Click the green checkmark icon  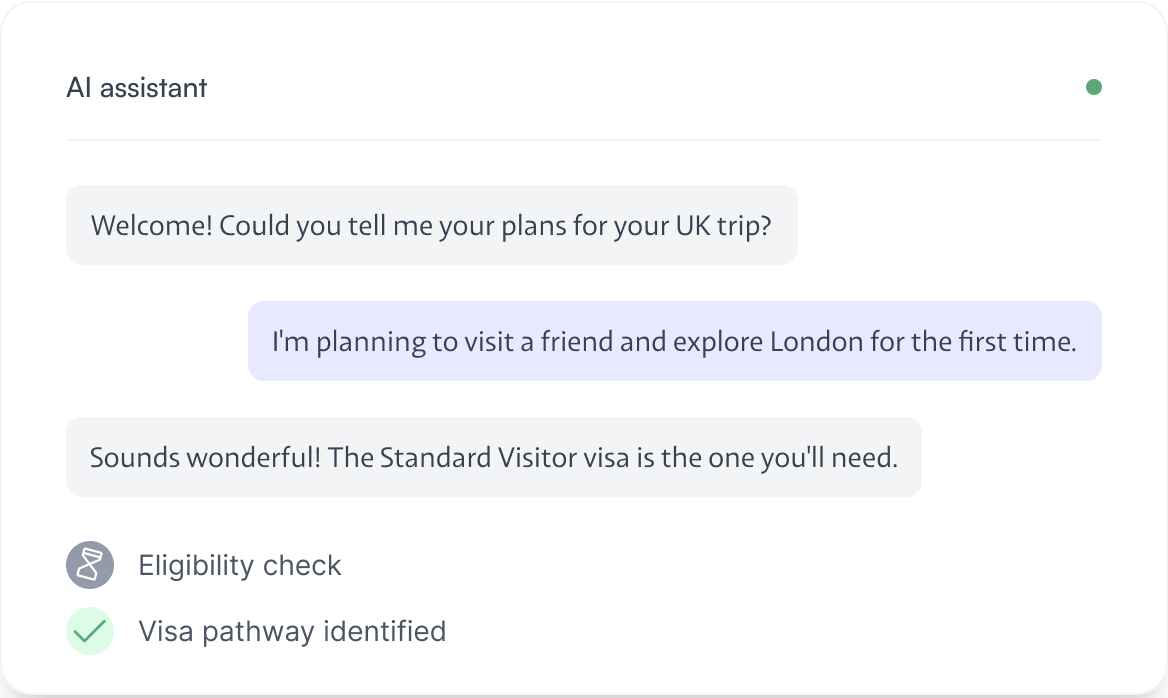click(x=90, y=631)
